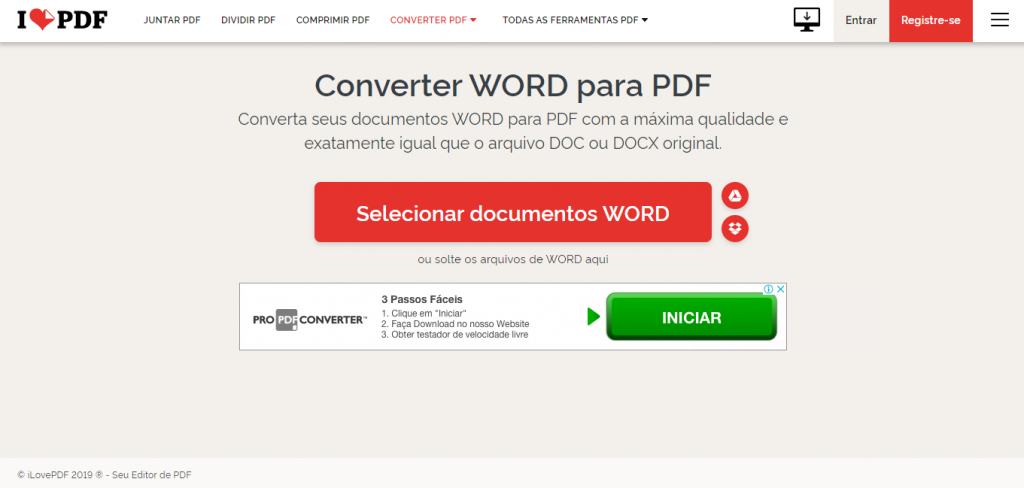Image resolution: width=1024 pixels, height=488 pixels.
Task: Click Selecionar documentos WORD button
Action: (513, 212)
